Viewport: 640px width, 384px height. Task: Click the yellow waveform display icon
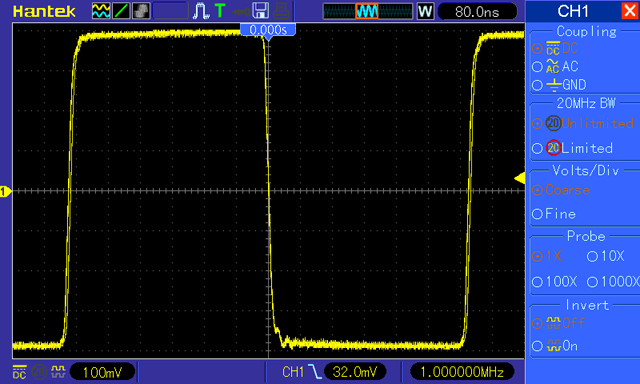[x=101, y=11]
